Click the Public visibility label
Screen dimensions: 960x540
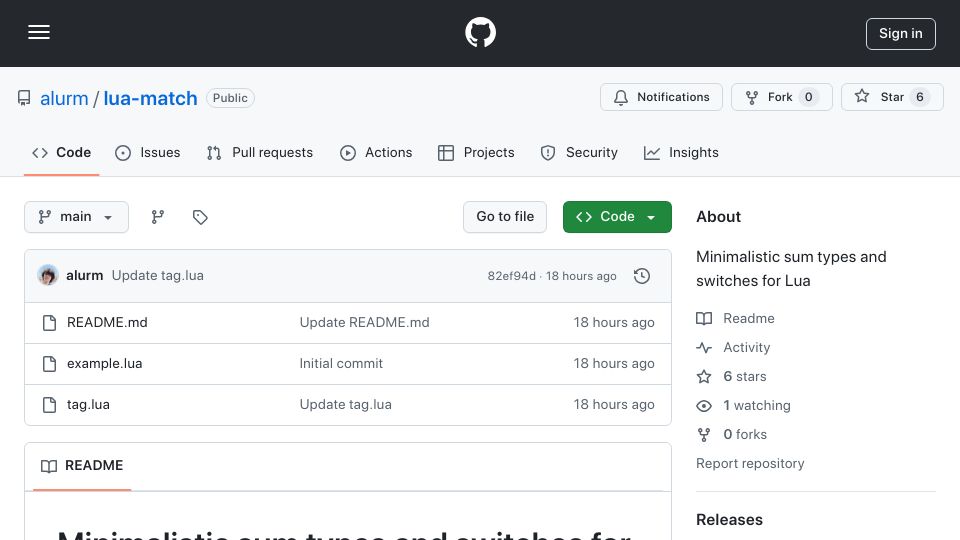coord(230,98)
